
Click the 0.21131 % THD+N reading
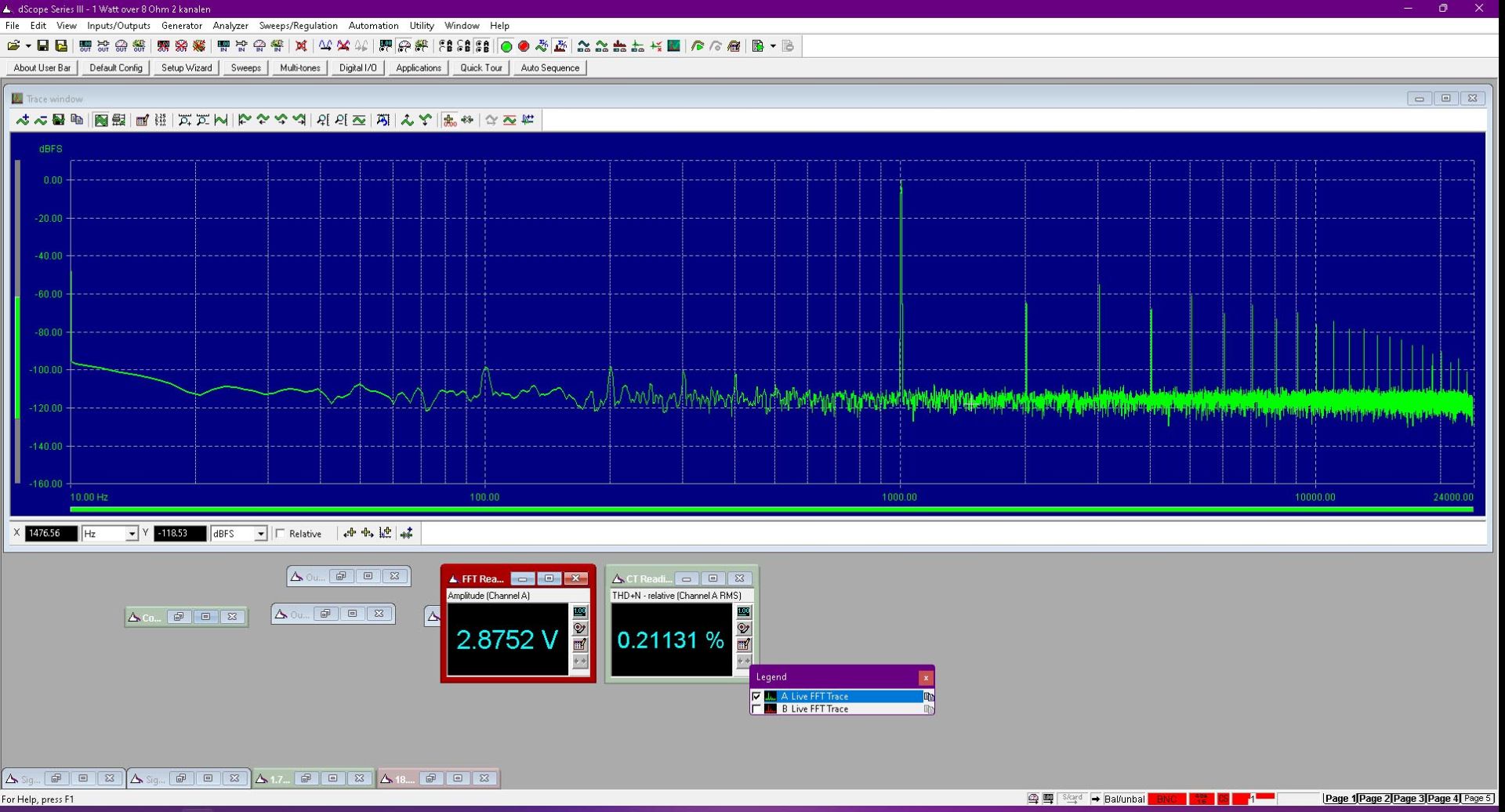click(671, 640)
